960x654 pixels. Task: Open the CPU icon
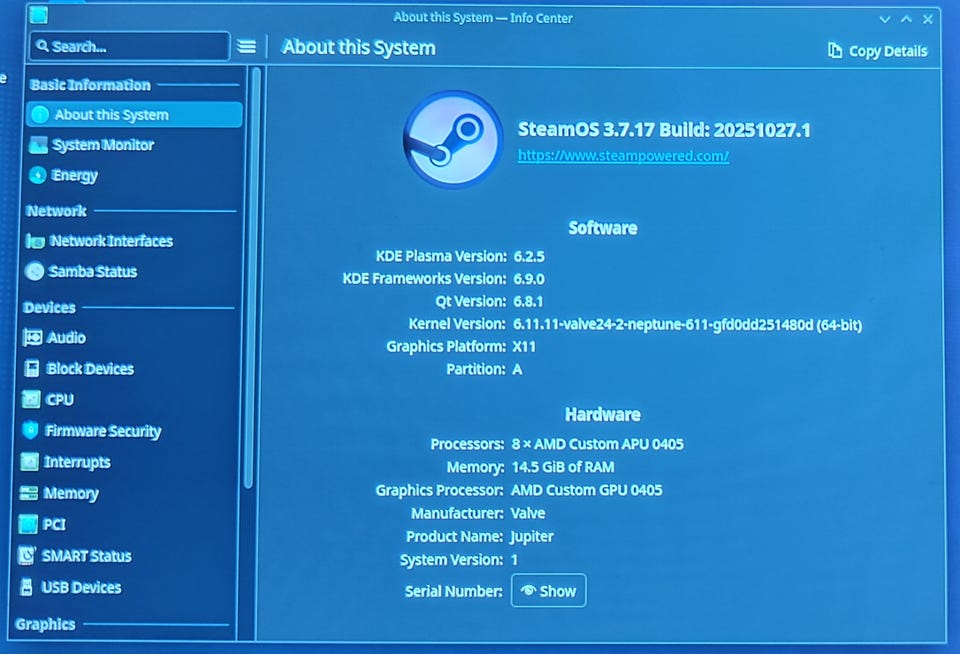pos(31,399)
